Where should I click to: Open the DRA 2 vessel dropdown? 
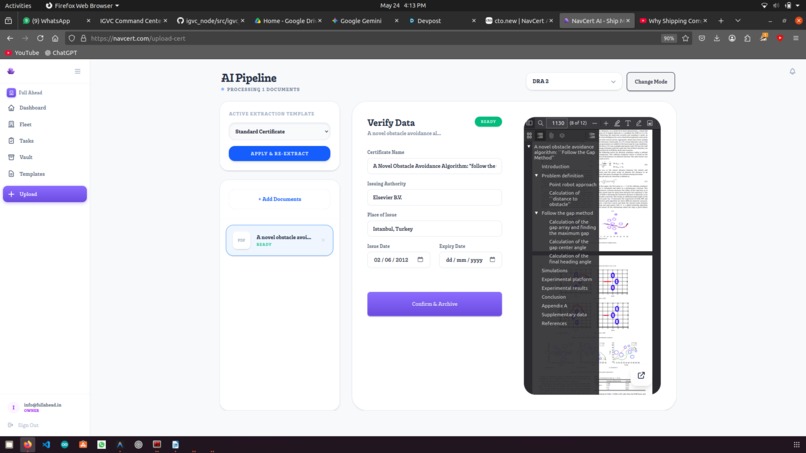click(574, 81)
